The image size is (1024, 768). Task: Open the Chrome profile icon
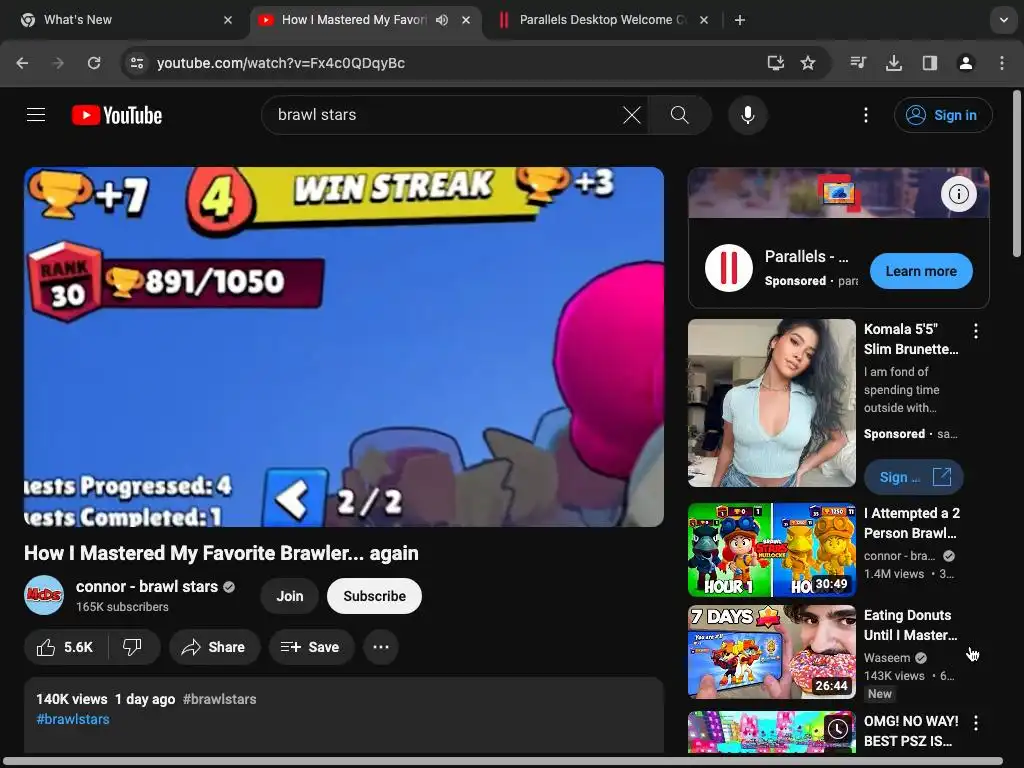966,63
